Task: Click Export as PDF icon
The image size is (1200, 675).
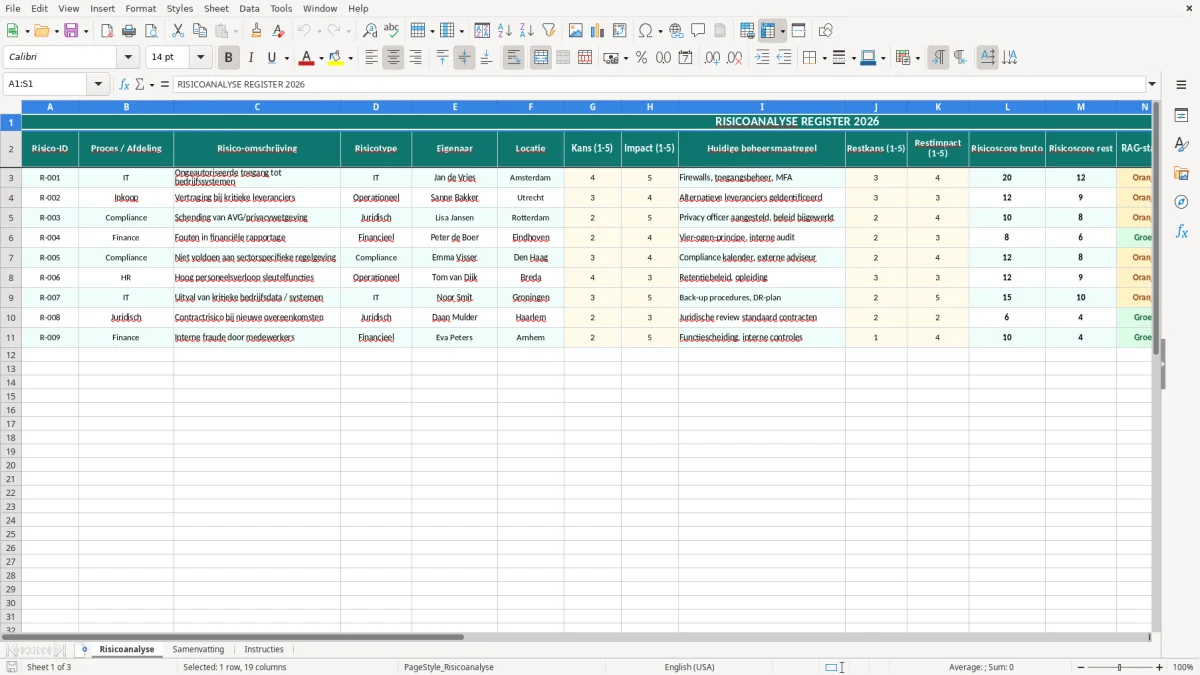Action: pos(107,31)
